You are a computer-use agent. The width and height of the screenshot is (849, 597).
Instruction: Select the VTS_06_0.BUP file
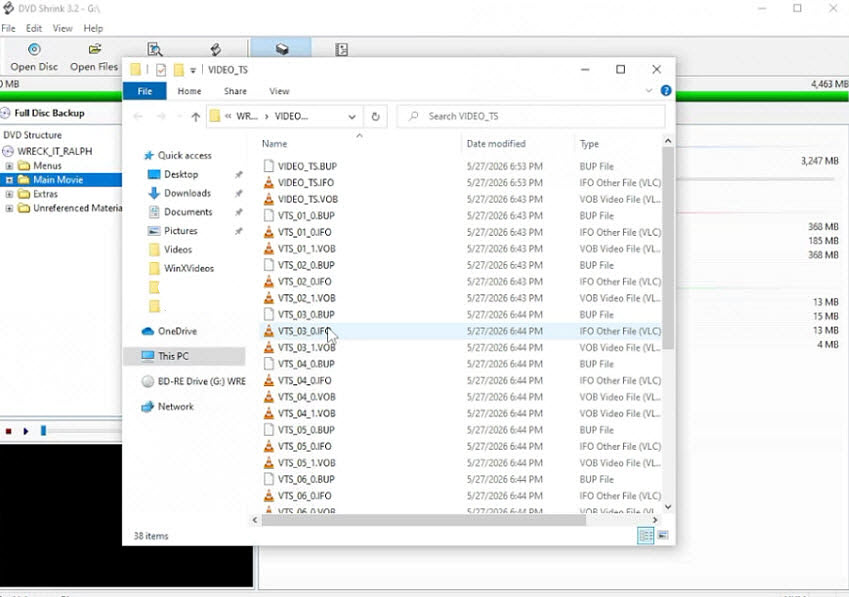(x=306, y=479)
